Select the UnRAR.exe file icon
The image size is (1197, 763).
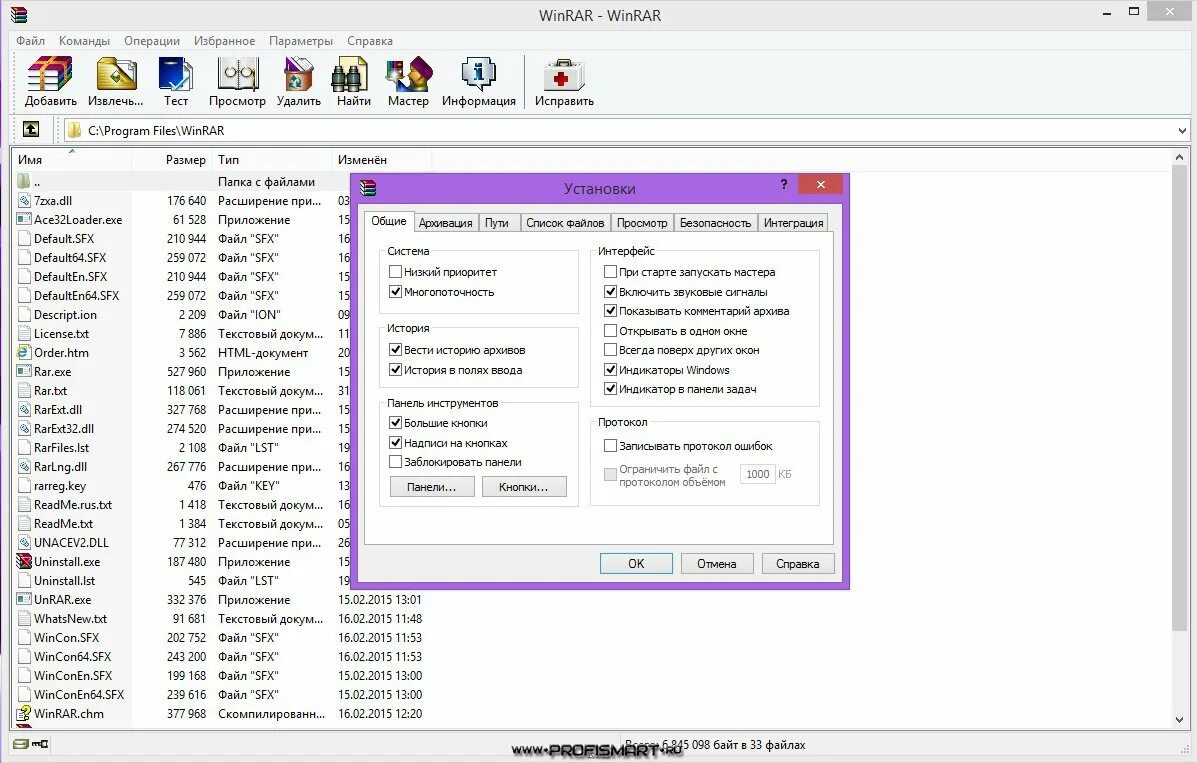click(24, 600)
